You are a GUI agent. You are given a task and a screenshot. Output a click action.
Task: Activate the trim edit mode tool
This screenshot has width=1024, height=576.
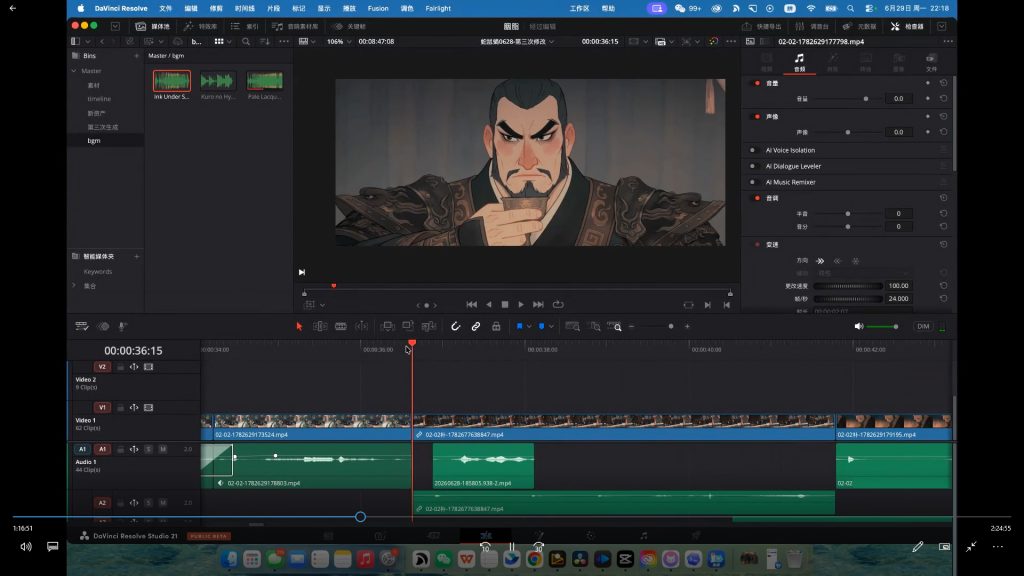(x=320, y=327)
